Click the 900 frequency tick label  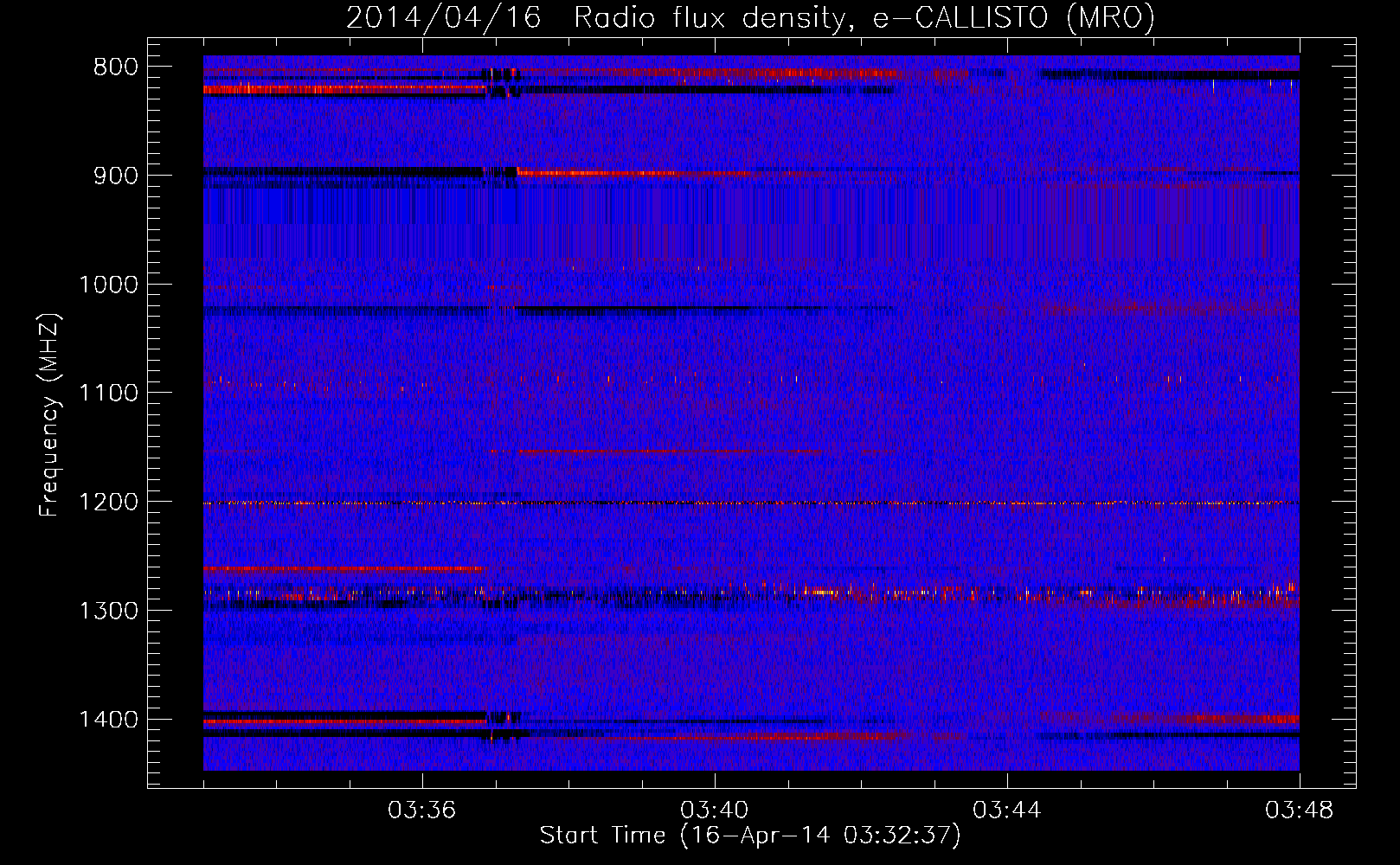(x=116, y=176)
